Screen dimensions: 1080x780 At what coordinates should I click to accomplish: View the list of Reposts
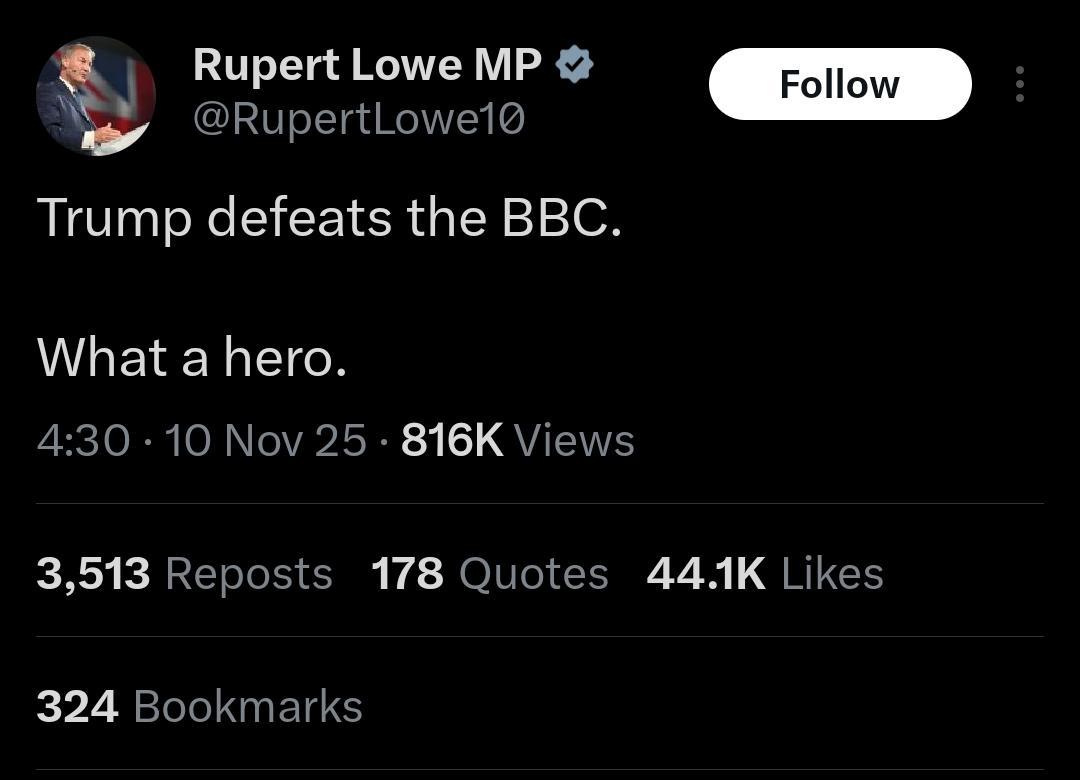coord(249,574)
